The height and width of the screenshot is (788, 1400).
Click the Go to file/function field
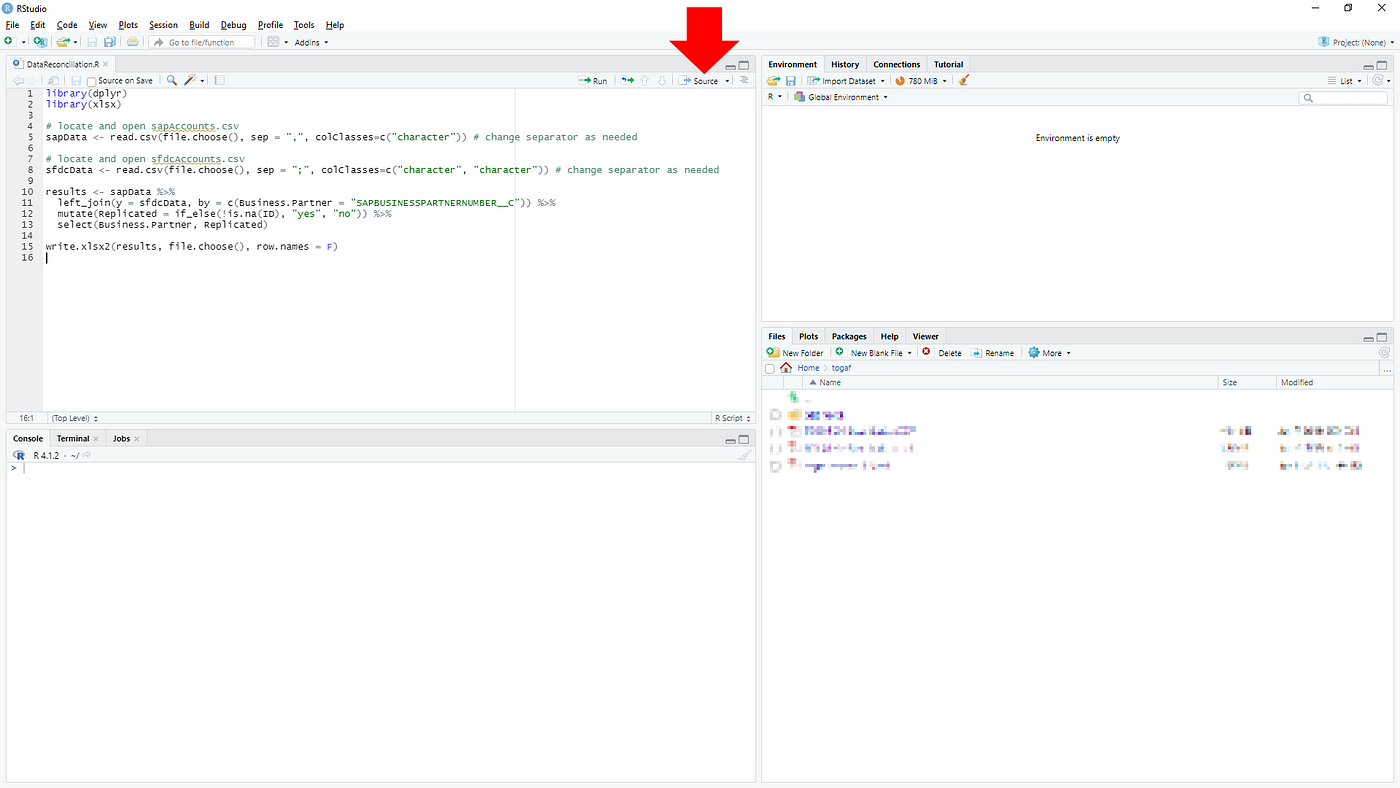(x=202, y=42)
